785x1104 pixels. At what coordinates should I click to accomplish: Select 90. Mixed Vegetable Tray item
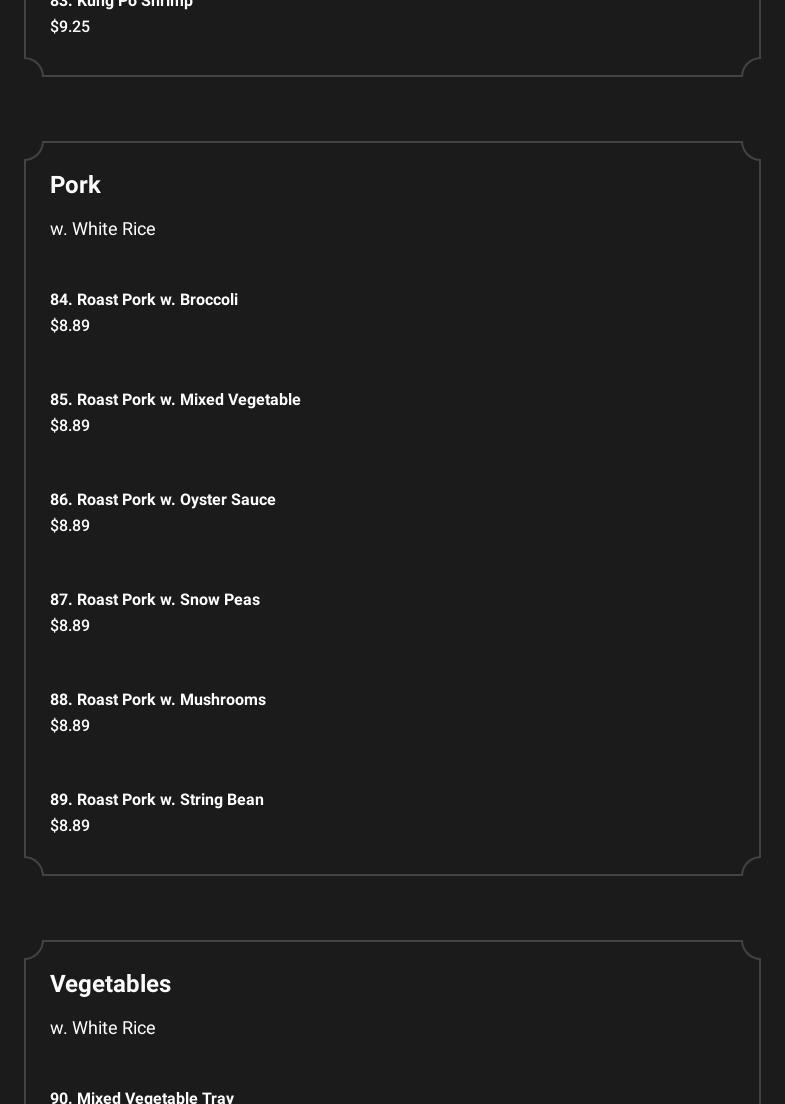142,1096
